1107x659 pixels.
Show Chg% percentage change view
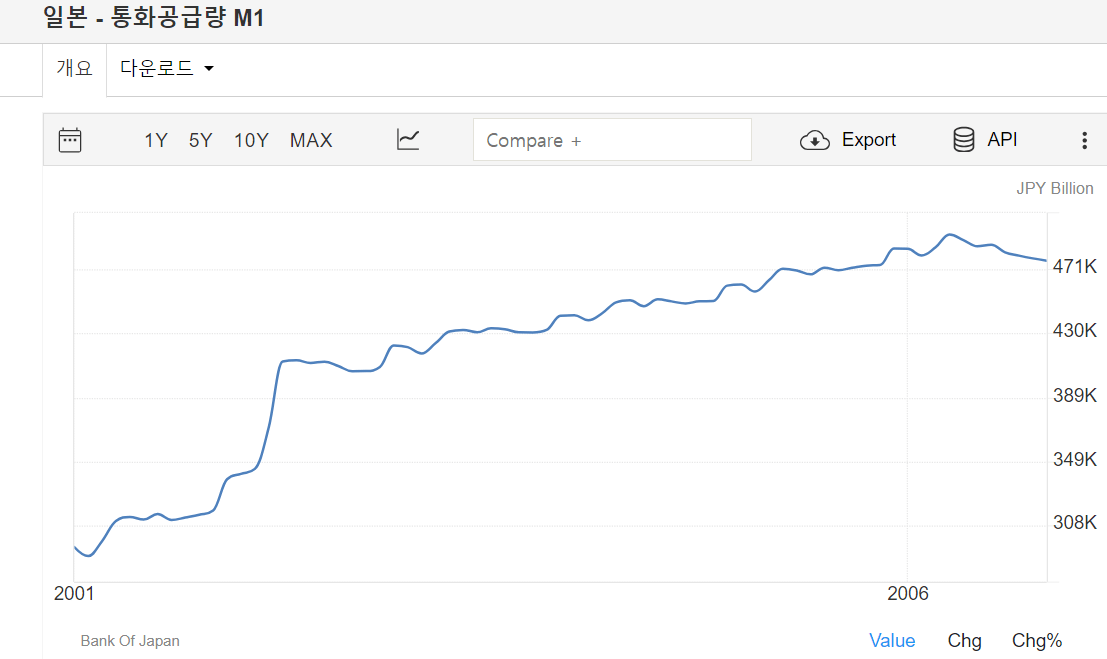coord(1037,641)
